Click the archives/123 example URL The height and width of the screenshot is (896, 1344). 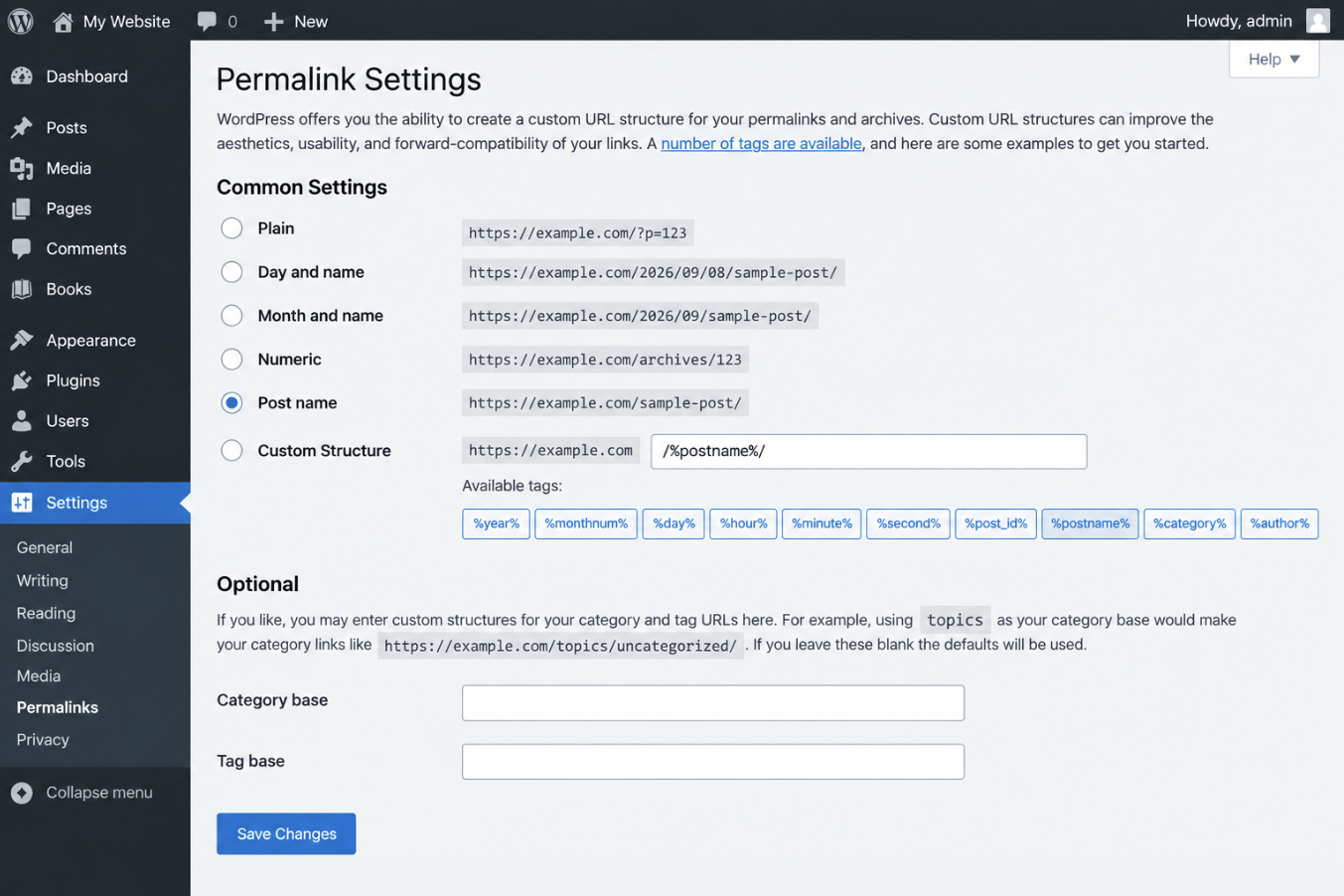[605, 360]
